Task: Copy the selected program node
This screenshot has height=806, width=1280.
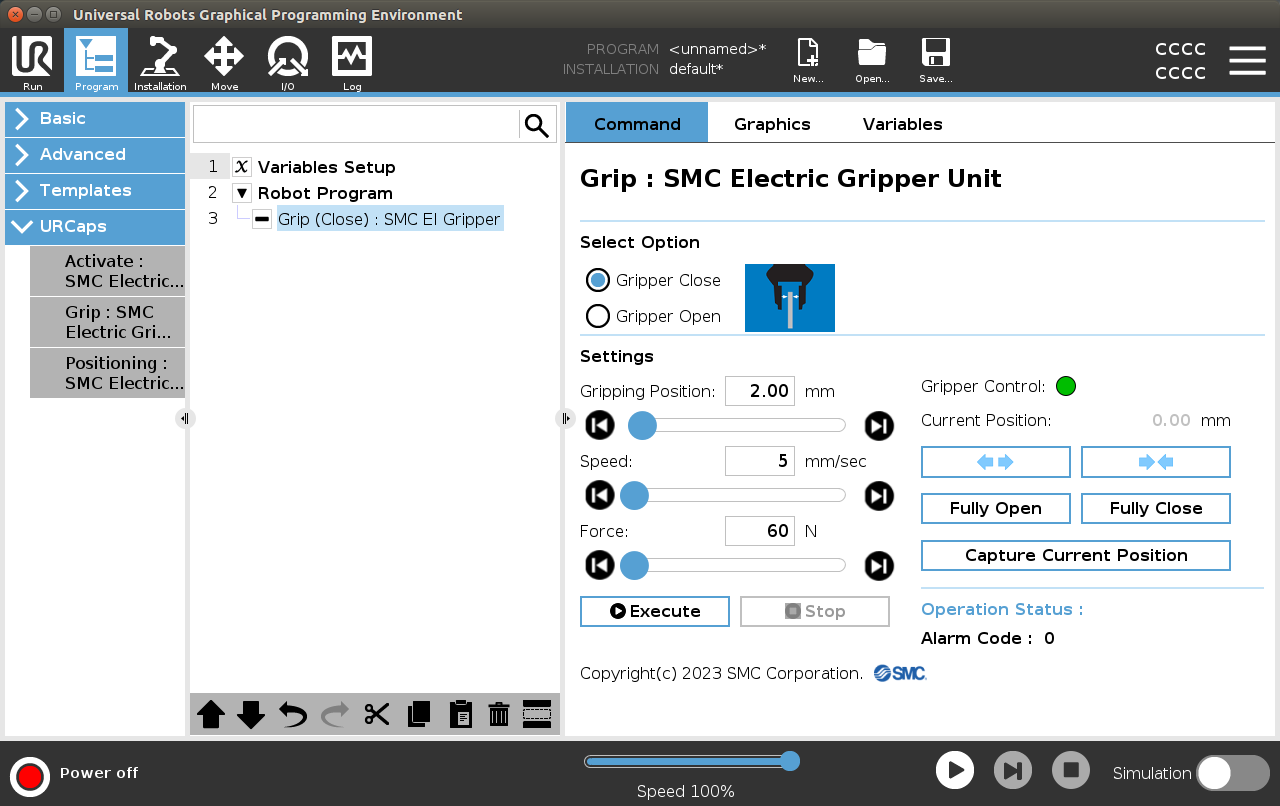Action: pos(419,714)
